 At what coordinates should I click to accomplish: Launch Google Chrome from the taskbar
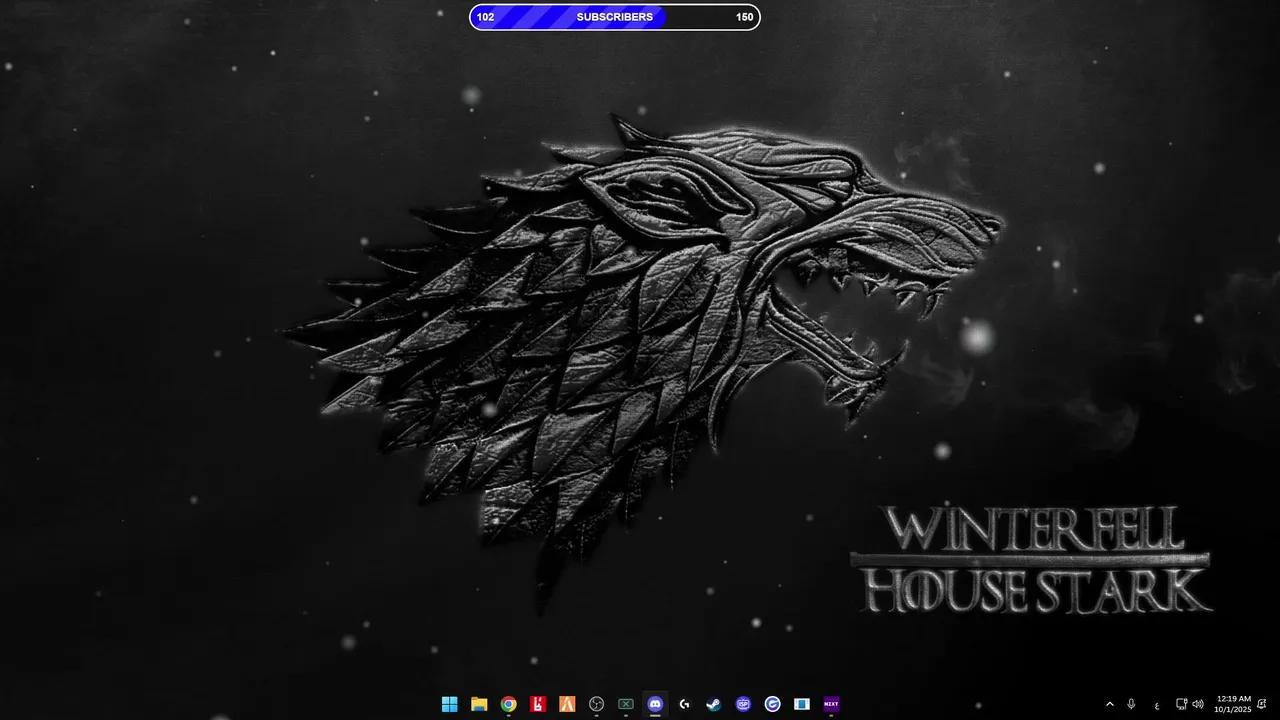click(x=509, y=704)
